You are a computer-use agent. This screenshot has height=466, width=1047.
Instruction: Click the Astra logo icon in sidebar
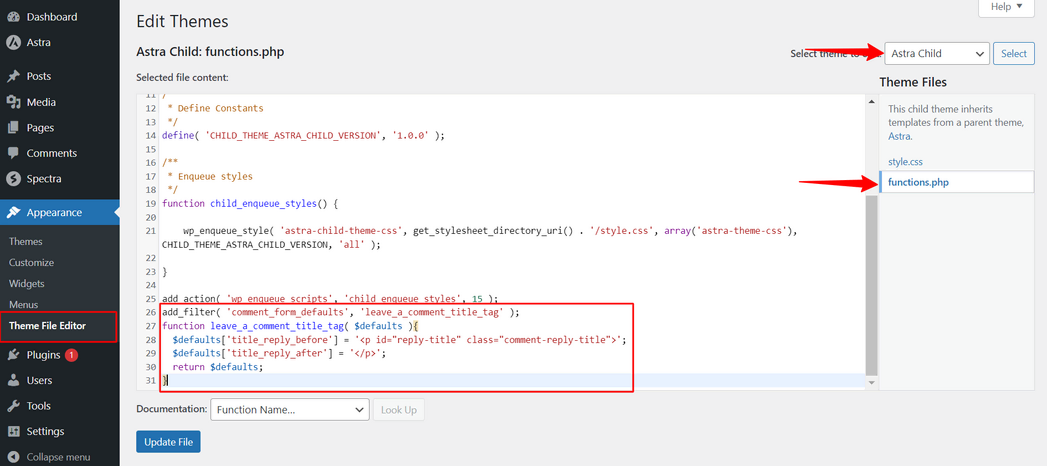[x=14, y=43]
